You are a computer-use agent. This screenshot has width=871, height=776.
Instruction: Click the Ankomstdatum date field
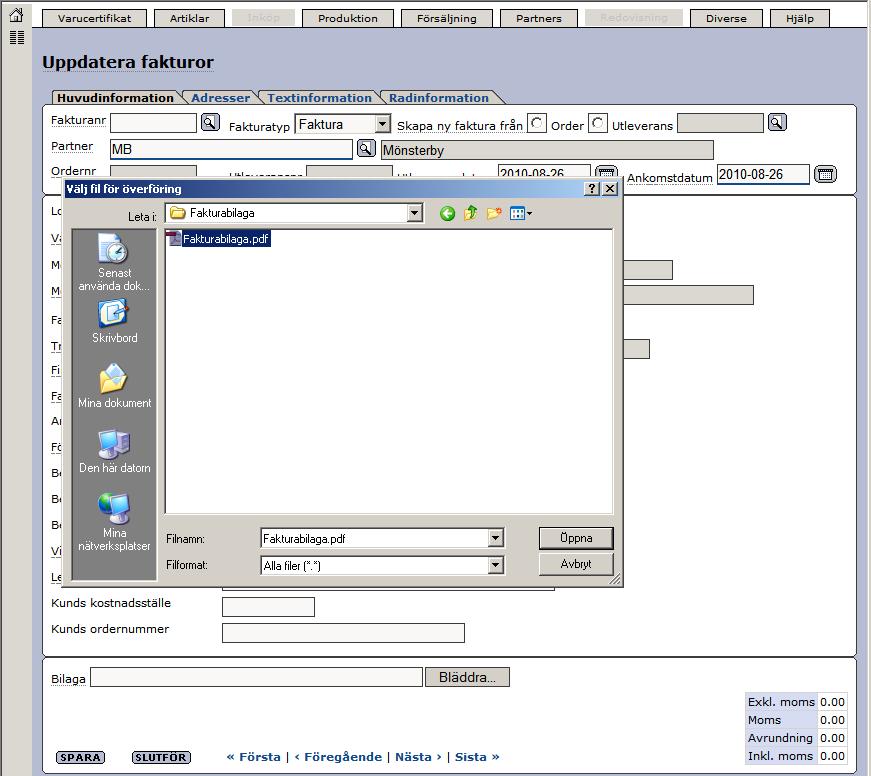(763, 174)
